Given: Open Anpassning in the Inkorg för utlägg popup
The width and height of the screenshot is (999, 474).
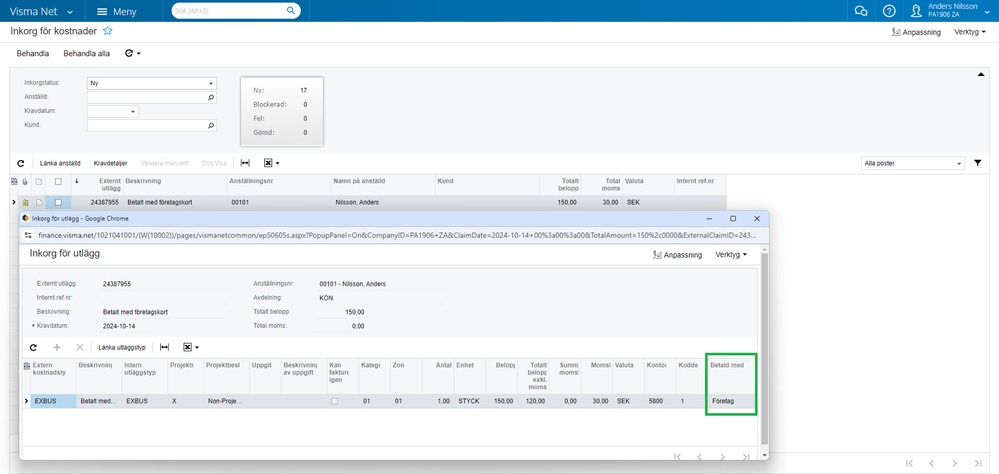Looking at the screenshot, I should (678, 255).
